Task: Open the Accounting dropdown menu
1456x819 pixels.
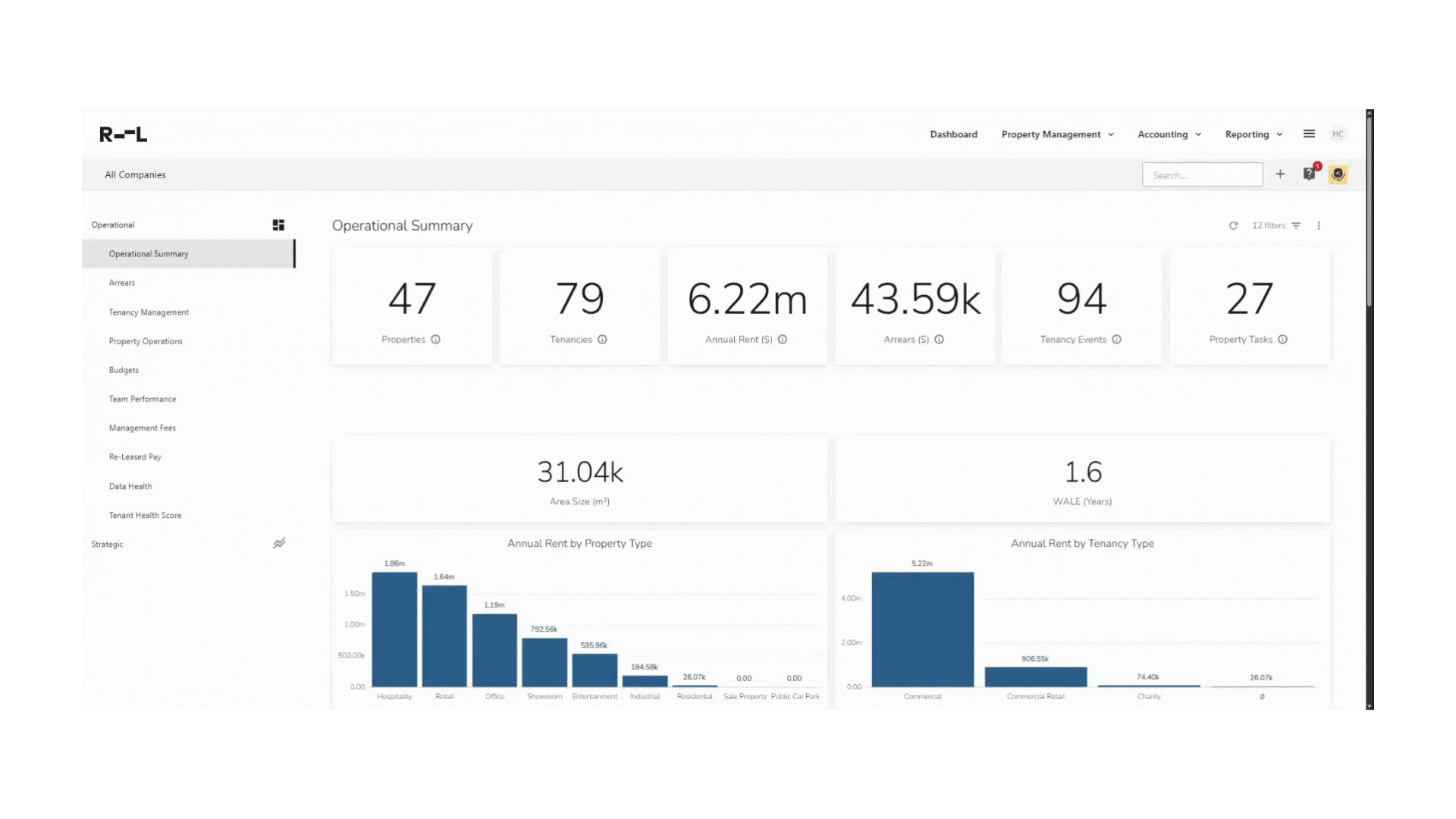Action: (x=1169, y=134)
